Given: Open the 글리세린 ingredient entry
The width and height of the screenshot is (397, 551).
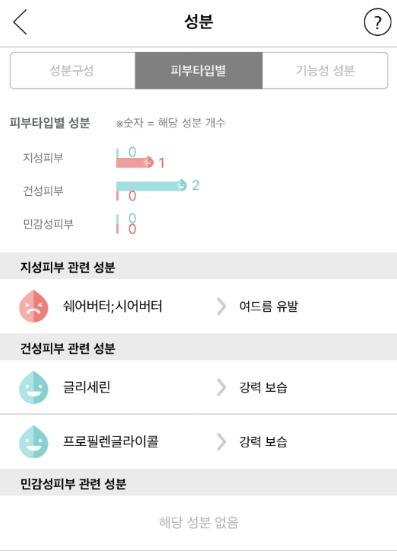Looking at the screenshot, I should [87, 387].
